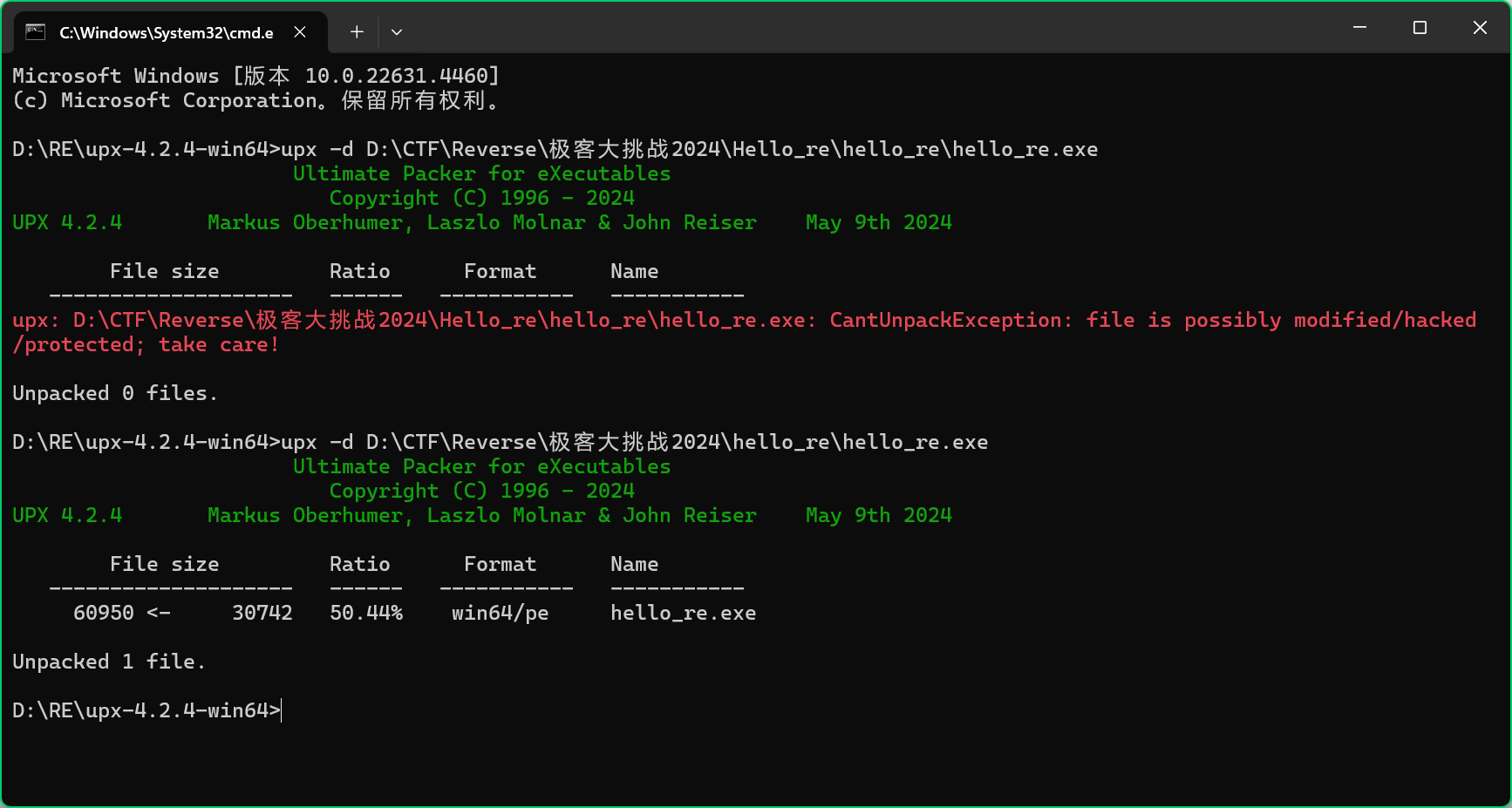This screenshot has width=1512, height=808.
Task: Click the 'win64/pe' format value
Action: (500, 613)
